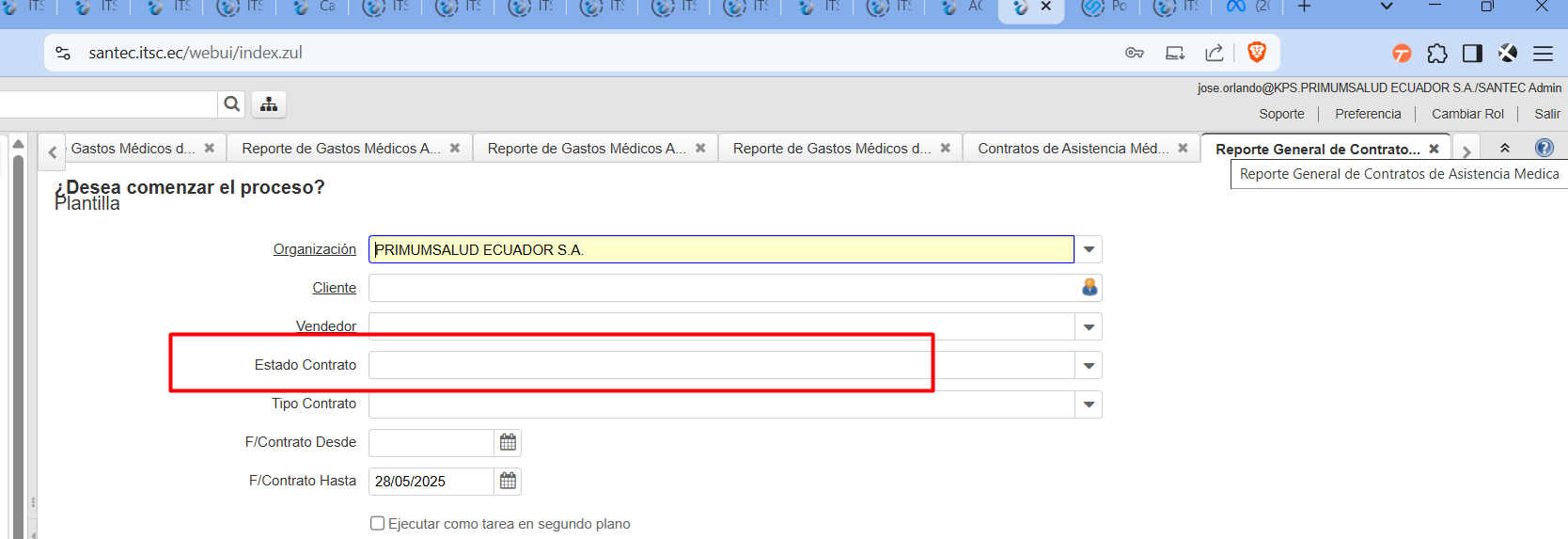The height and width of the screenshot is (539, 1568).
Task: Switch to Contratos de Asistencia Méd... tab
Action: click(1073, 149)
